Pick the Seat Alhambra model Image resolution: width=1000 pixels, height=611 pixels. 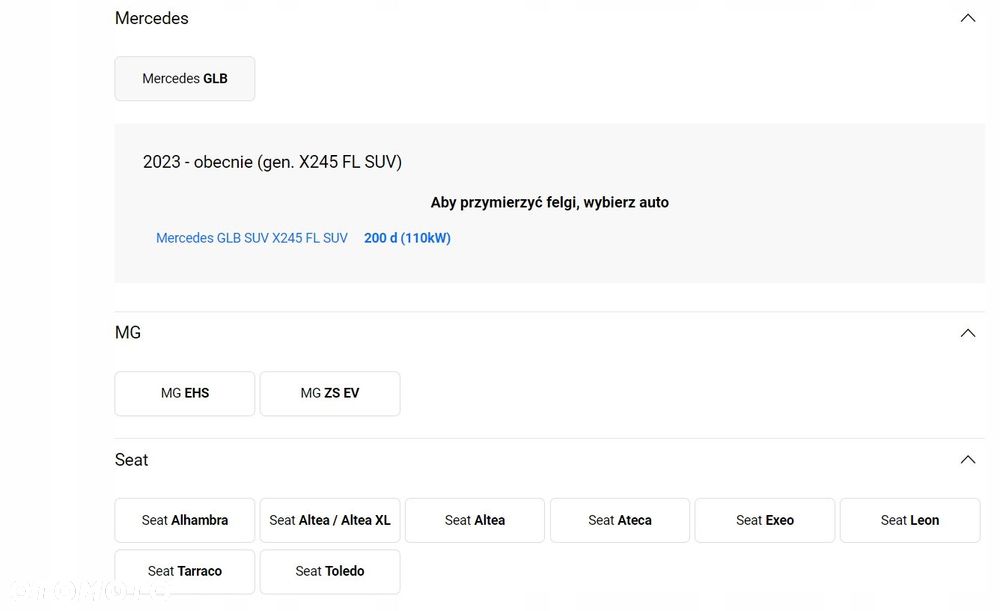click(x=185, y=521)
